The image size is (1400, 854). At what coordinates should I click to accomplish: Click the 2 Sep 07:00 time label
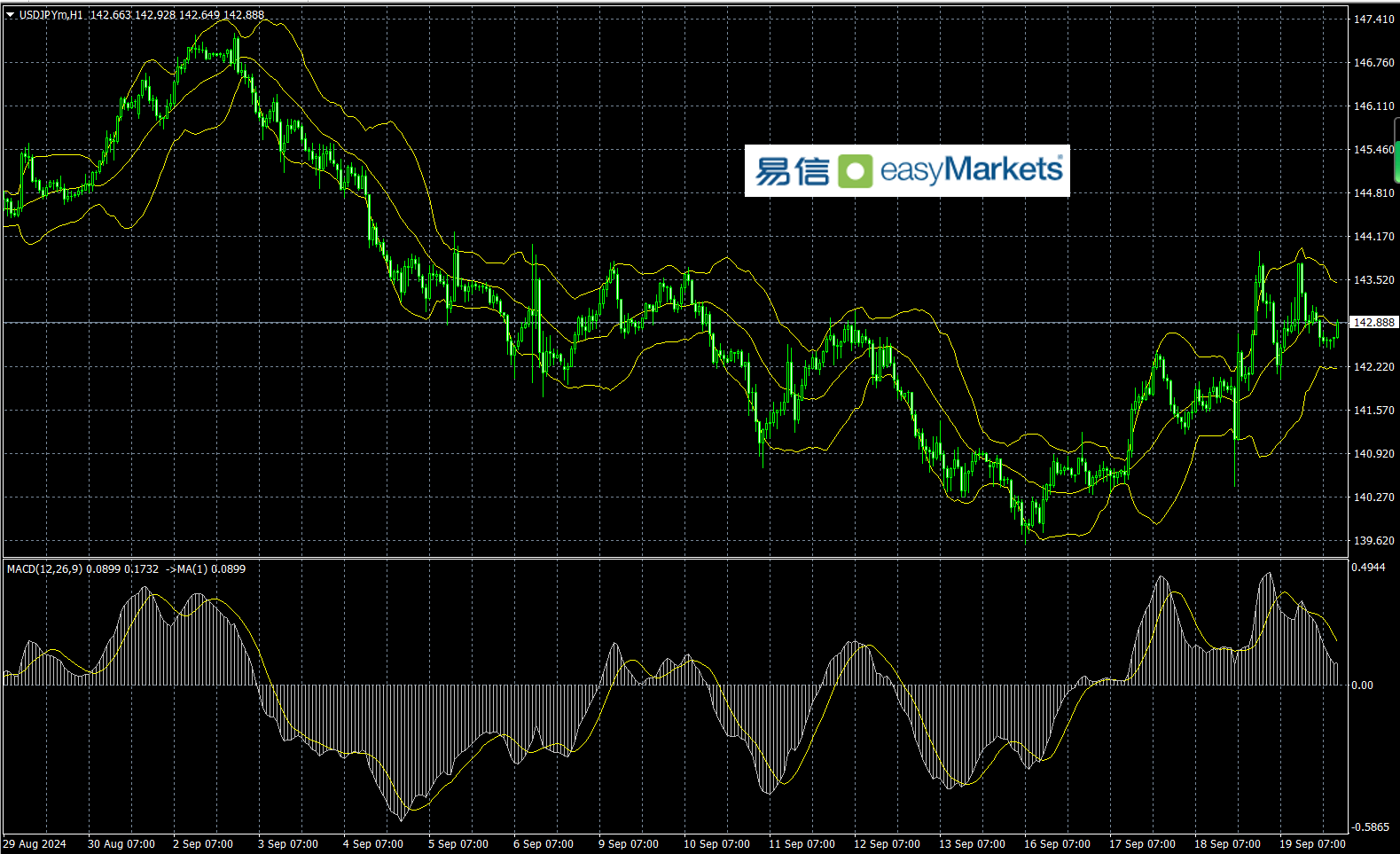pyautogui.click(x=203, y=844)
